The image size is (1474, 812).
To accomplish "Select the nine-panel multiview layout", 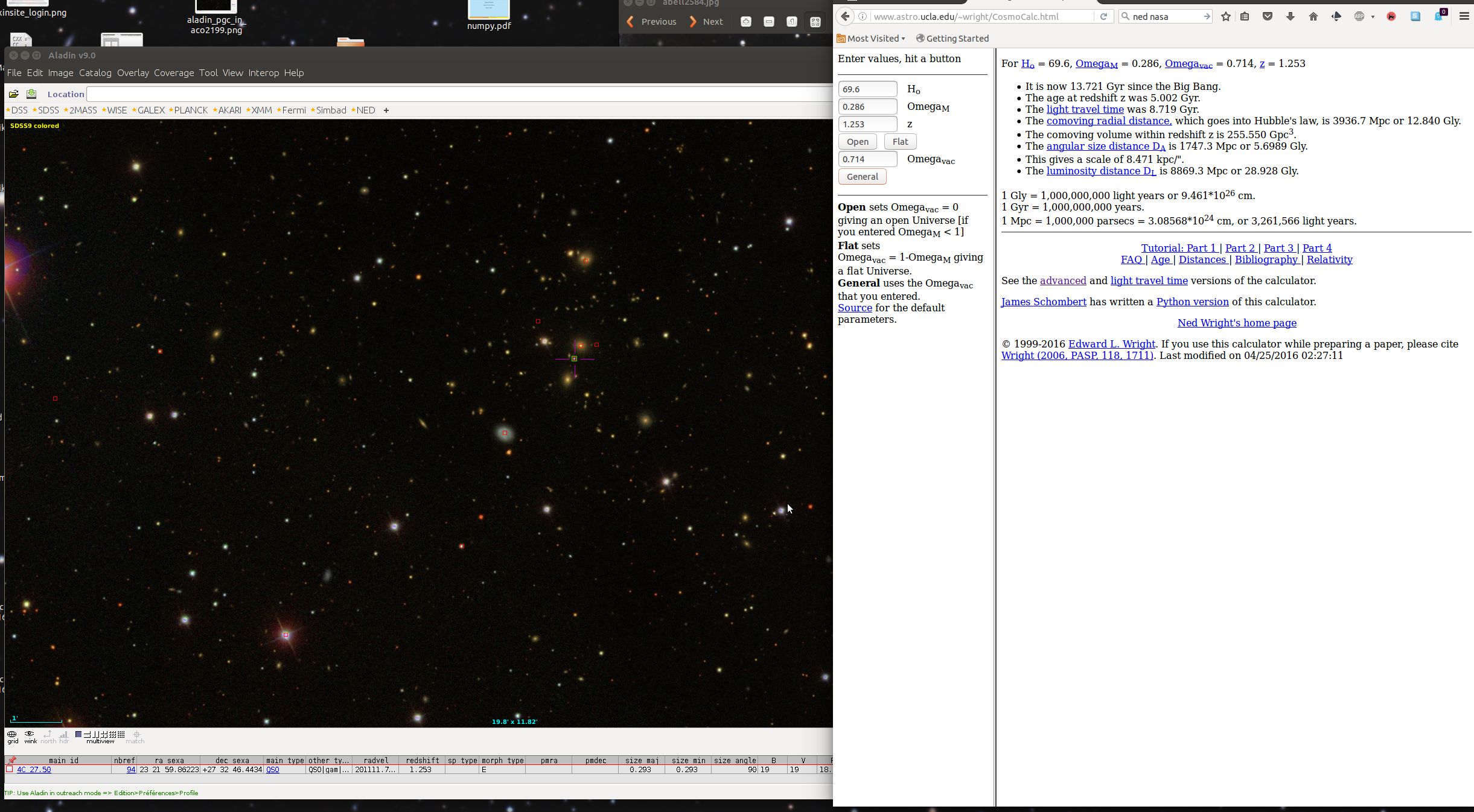I will click(x=113, y=734).
